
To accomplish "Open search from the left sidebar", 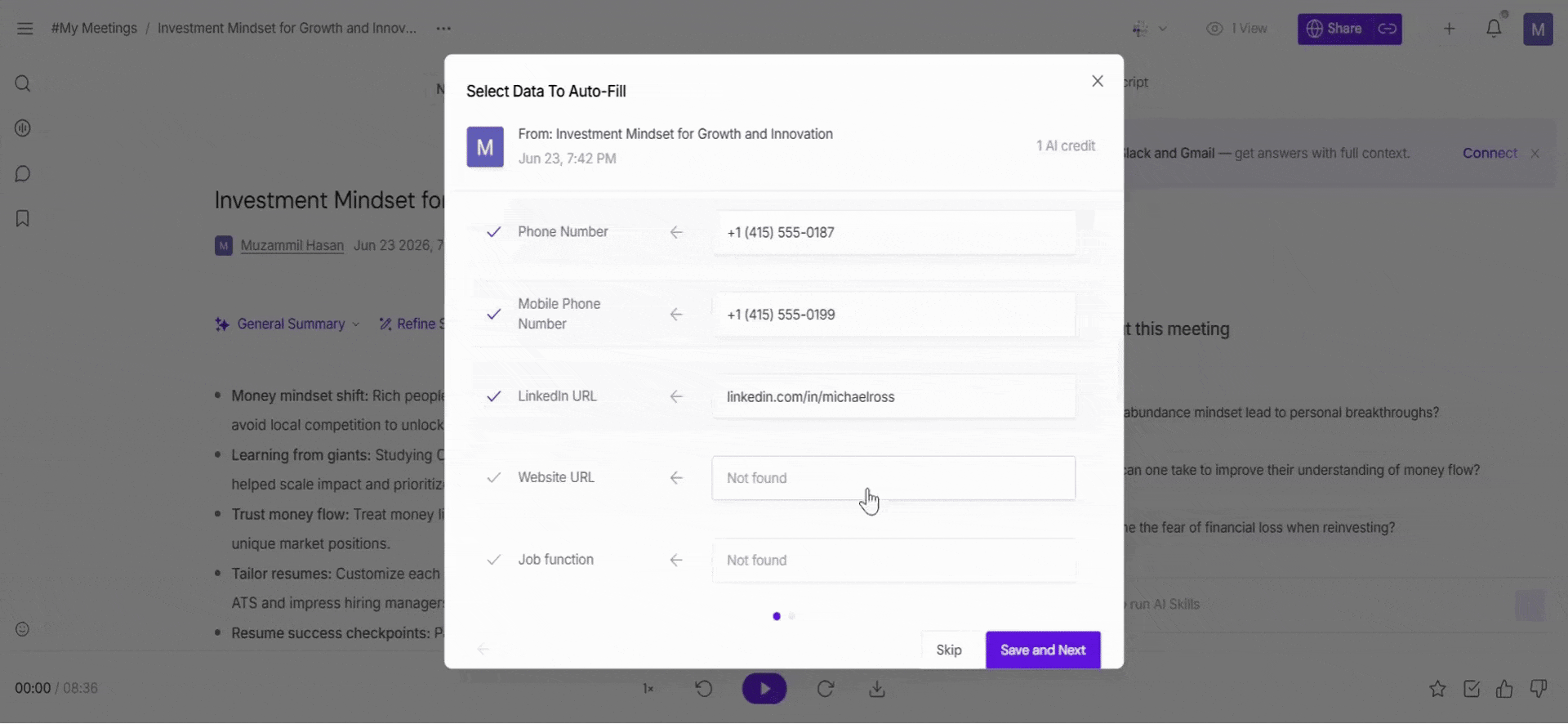I will click(23, 83).
